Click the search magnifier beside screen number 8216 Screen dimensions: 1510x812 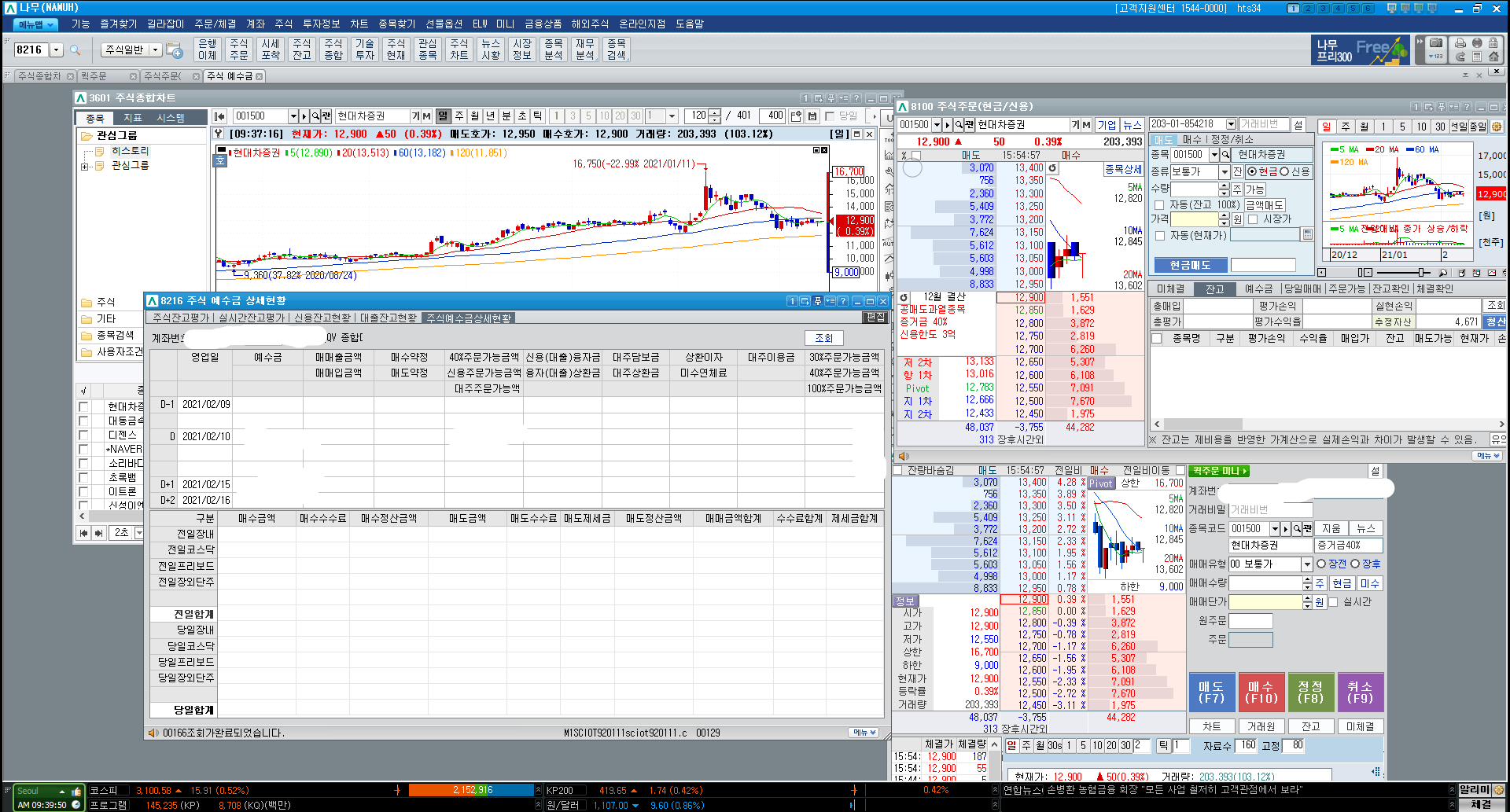click(x=75, y=50)
